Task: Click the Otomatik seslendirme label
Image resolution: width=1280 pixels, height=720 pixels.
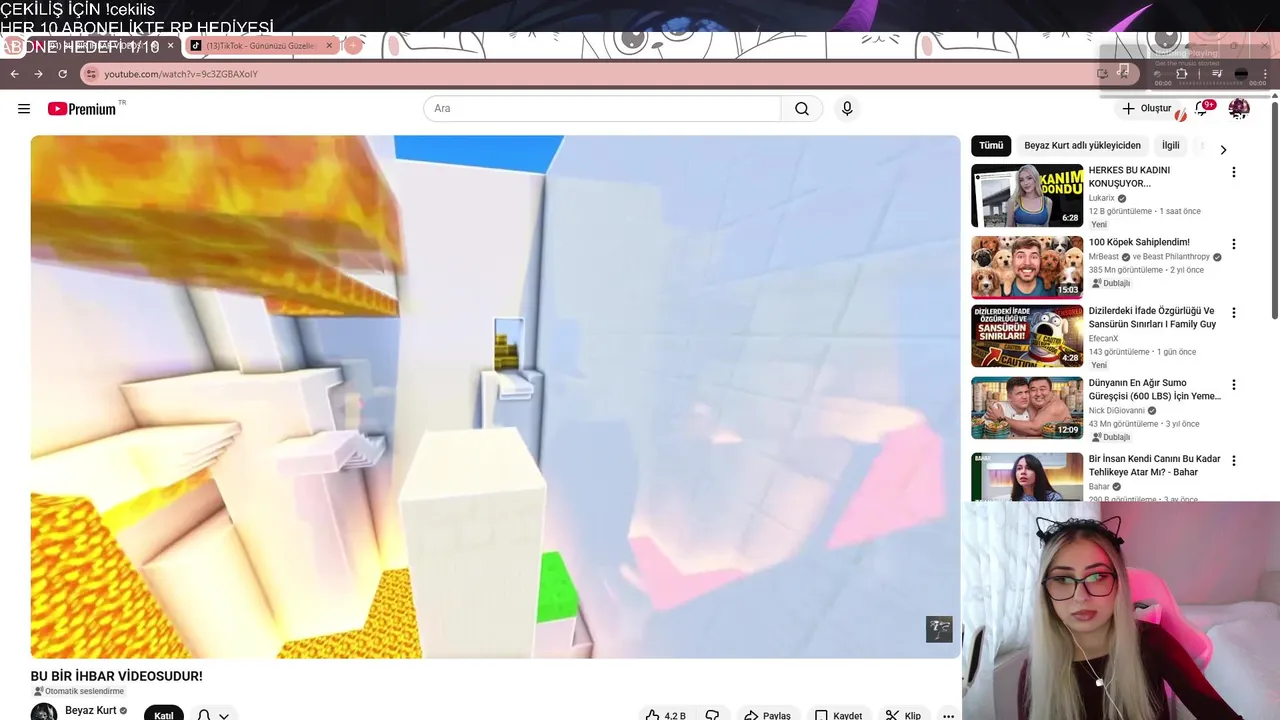Action: (79, 691)
